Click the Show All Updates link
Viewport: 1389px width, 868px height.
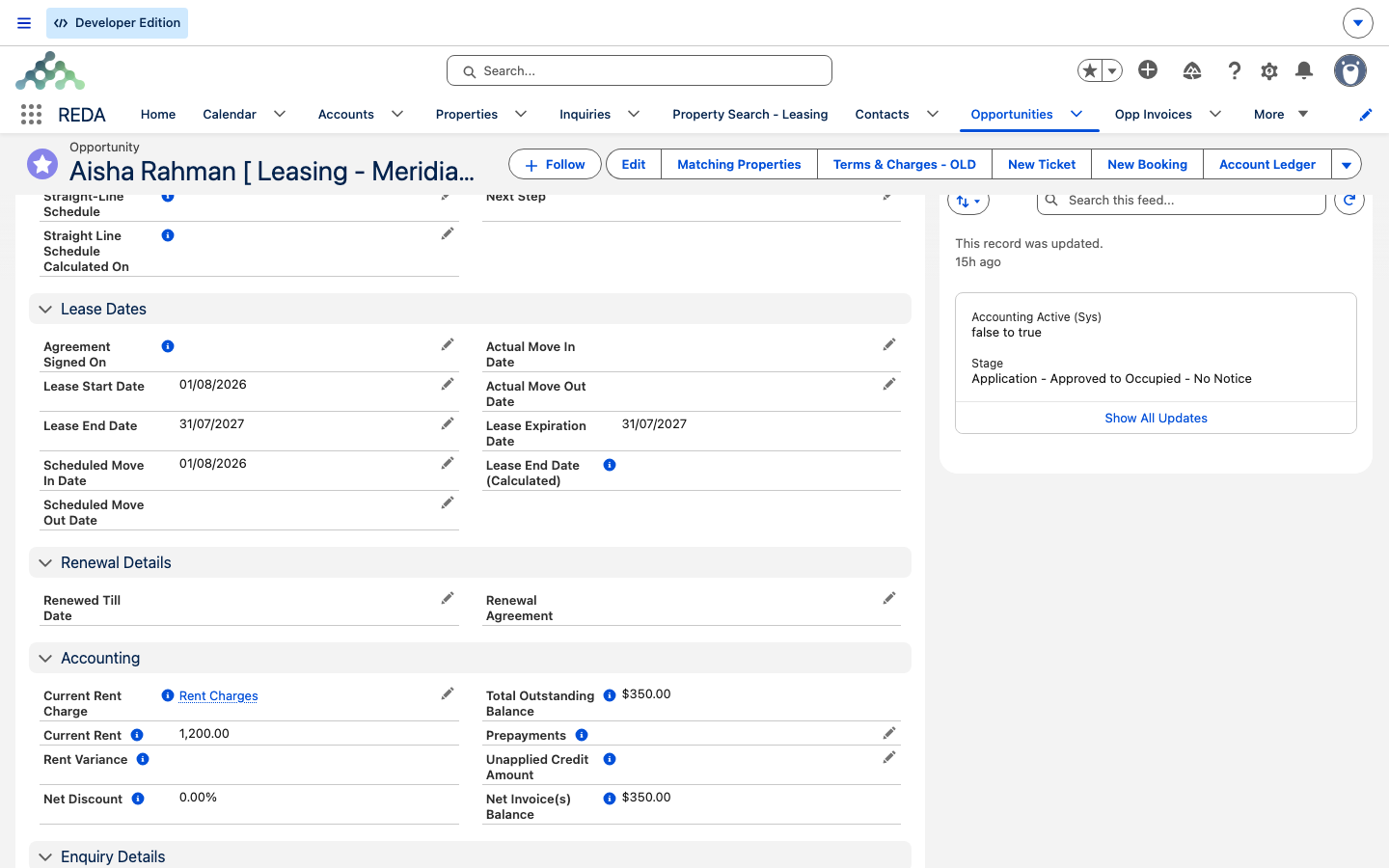pos(1156,418)
